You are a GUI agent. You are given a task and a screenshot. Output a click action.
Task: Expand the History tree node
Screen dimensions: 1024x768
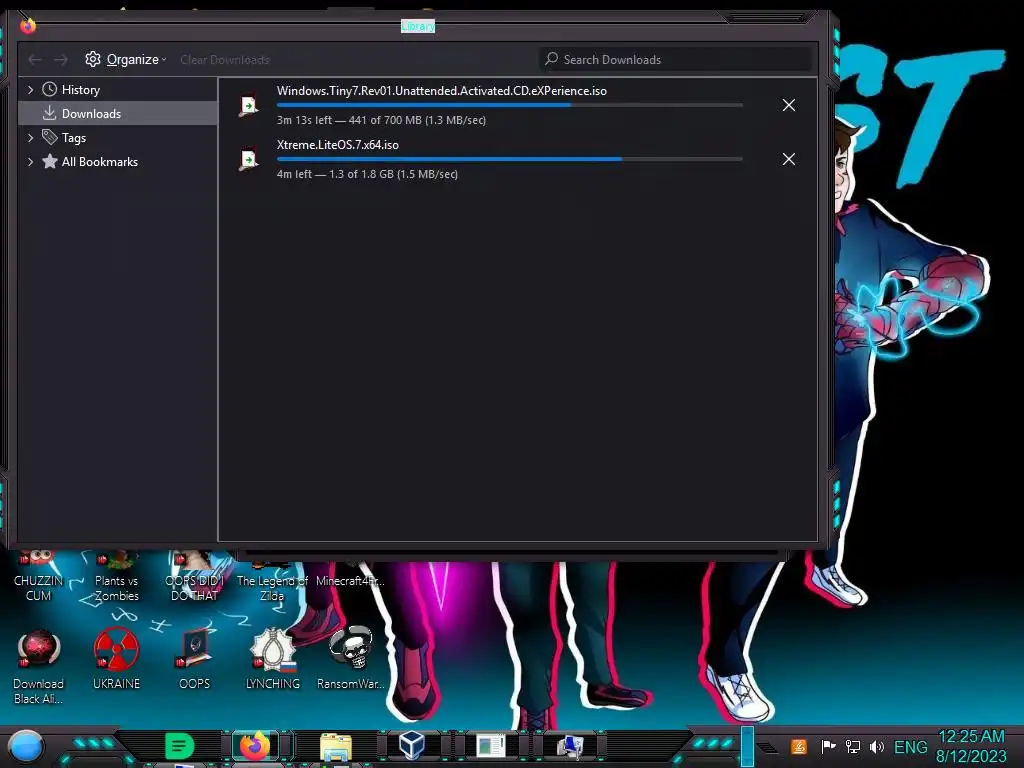tap(30, 89)
